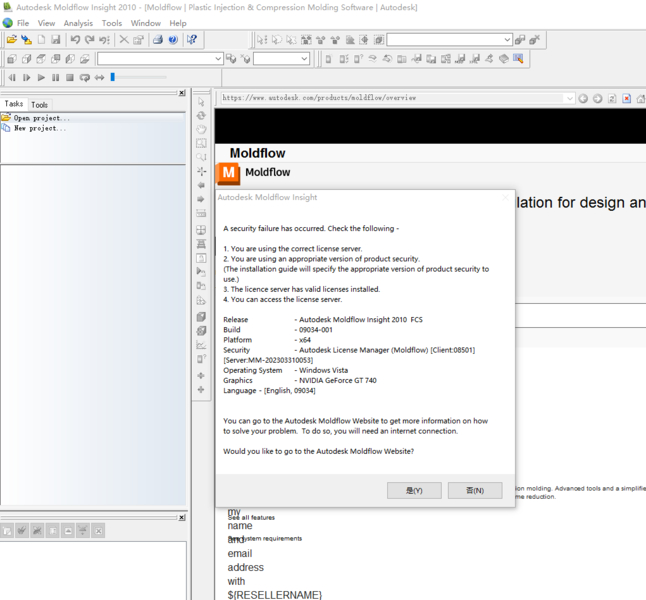Viewport: 646px width, 600px height.
Task: Select Open project... in the Tasks panel
Action: 41,118
